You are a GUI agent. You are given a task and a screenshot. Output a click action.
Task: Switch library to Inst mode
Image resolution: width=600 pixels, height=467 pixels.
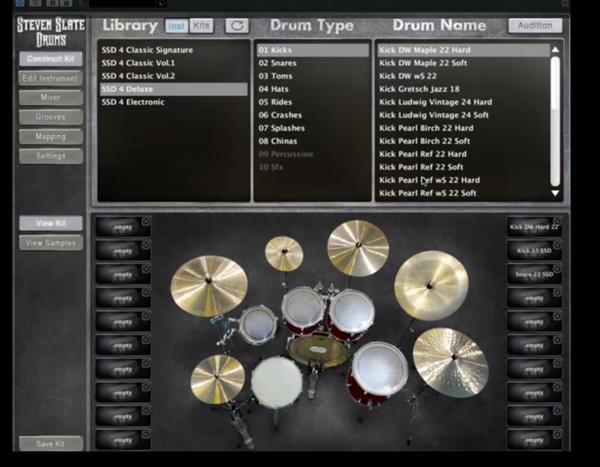pos(176,26)
